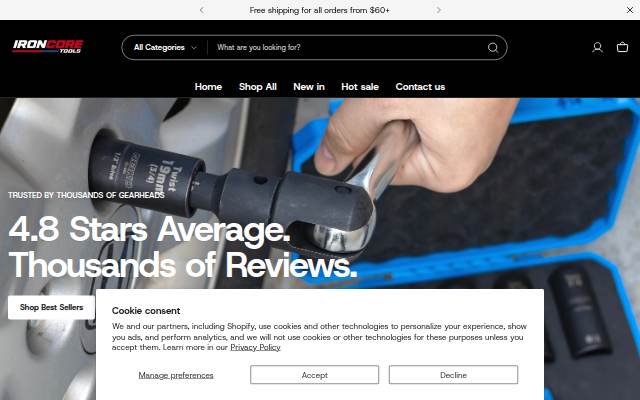
Task: Open the shopping bag cart icon
Action: tap(622, 47)
